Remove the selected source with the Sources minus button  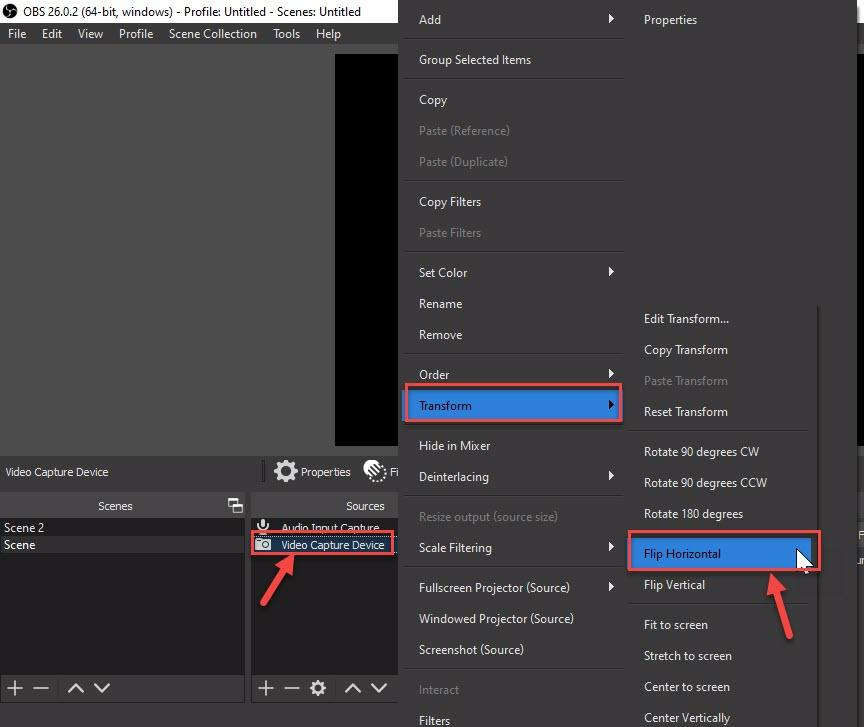point(291,688)
